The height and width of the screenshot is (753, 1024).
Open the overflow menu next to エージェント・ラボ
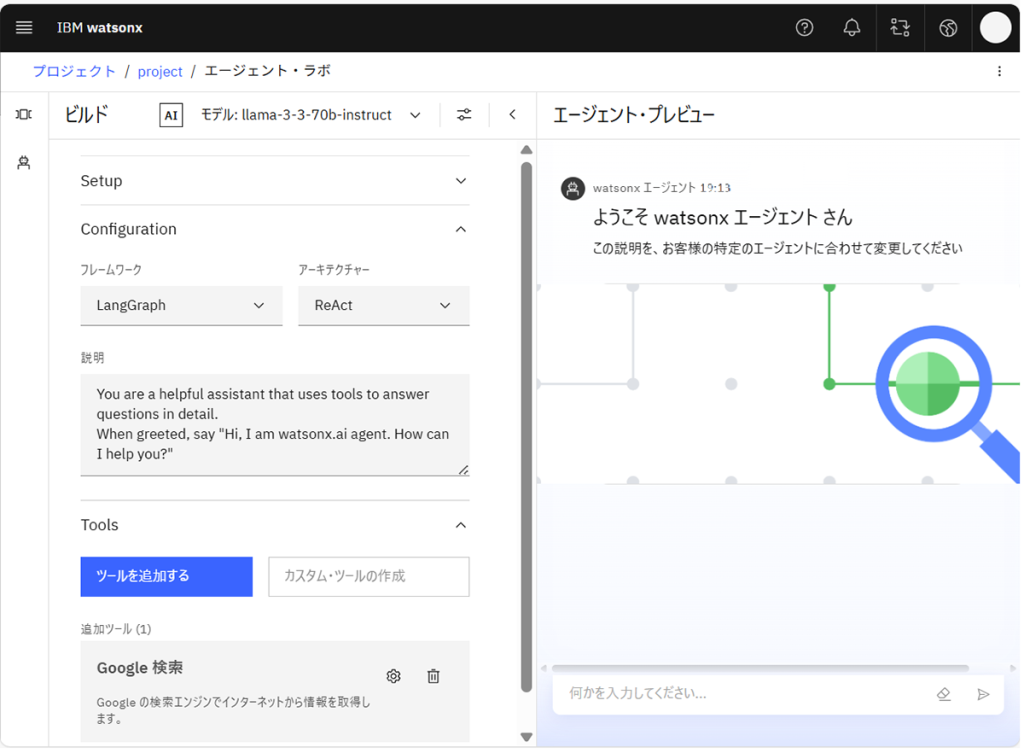[x=998, y=70]
